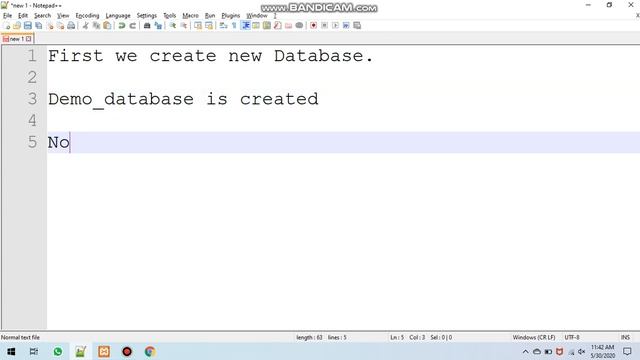Open the ? help menu
Image resolution: width=640 pixels, height=360 pixels.
[x=275, y=16]
